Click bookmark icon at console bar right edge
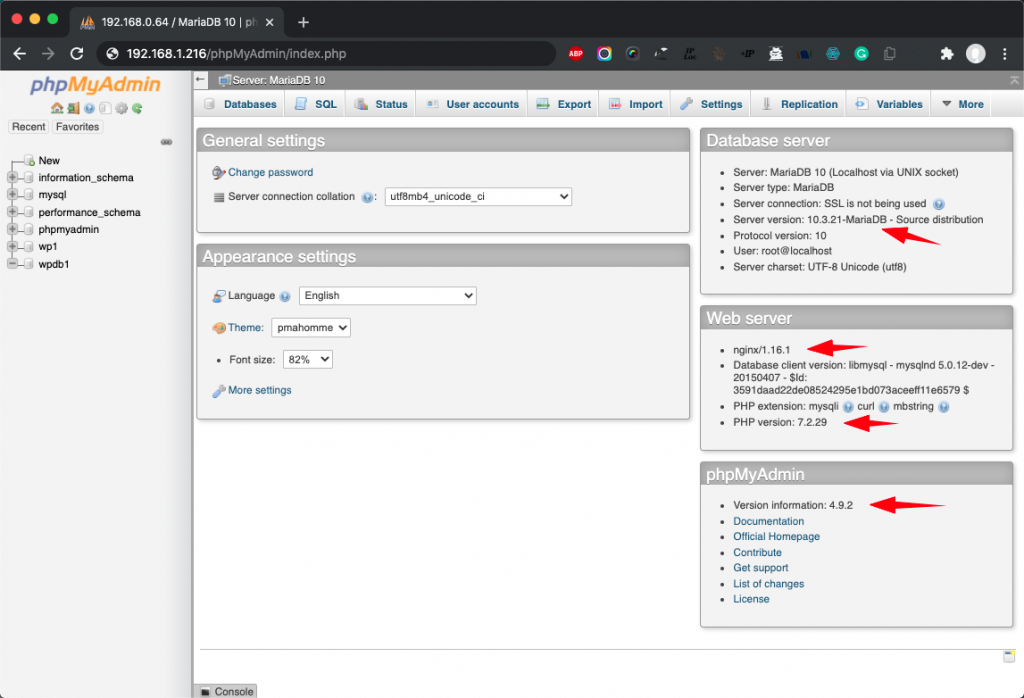1024x698 pixels. [1009, 656]
